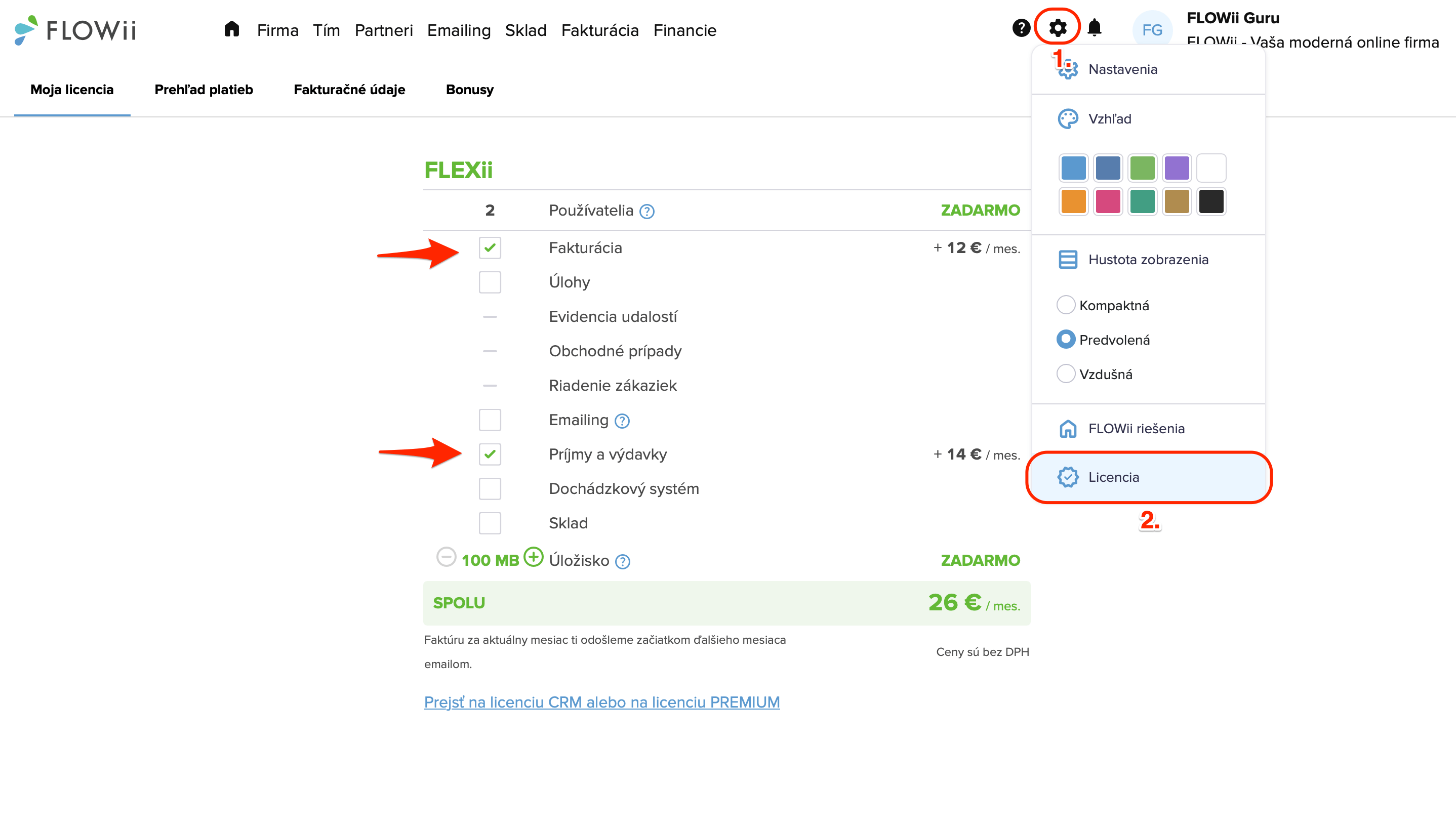Select Predvolená display density

point(1065,340)
